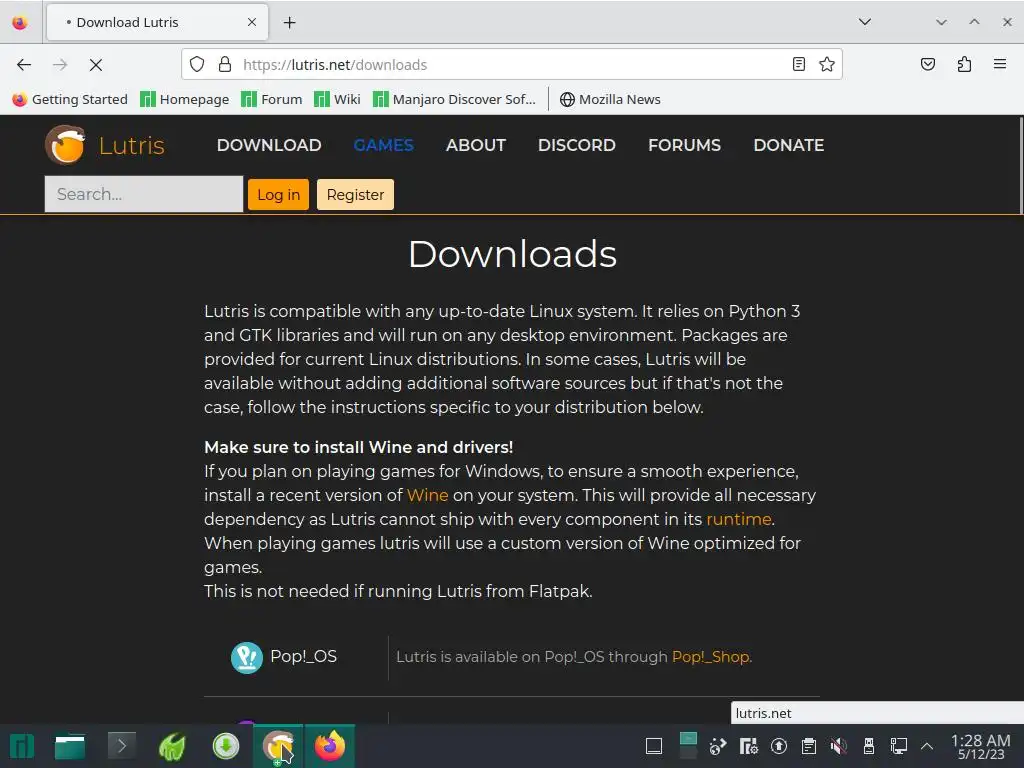Click the muted volume tray icon

(839, 746)
